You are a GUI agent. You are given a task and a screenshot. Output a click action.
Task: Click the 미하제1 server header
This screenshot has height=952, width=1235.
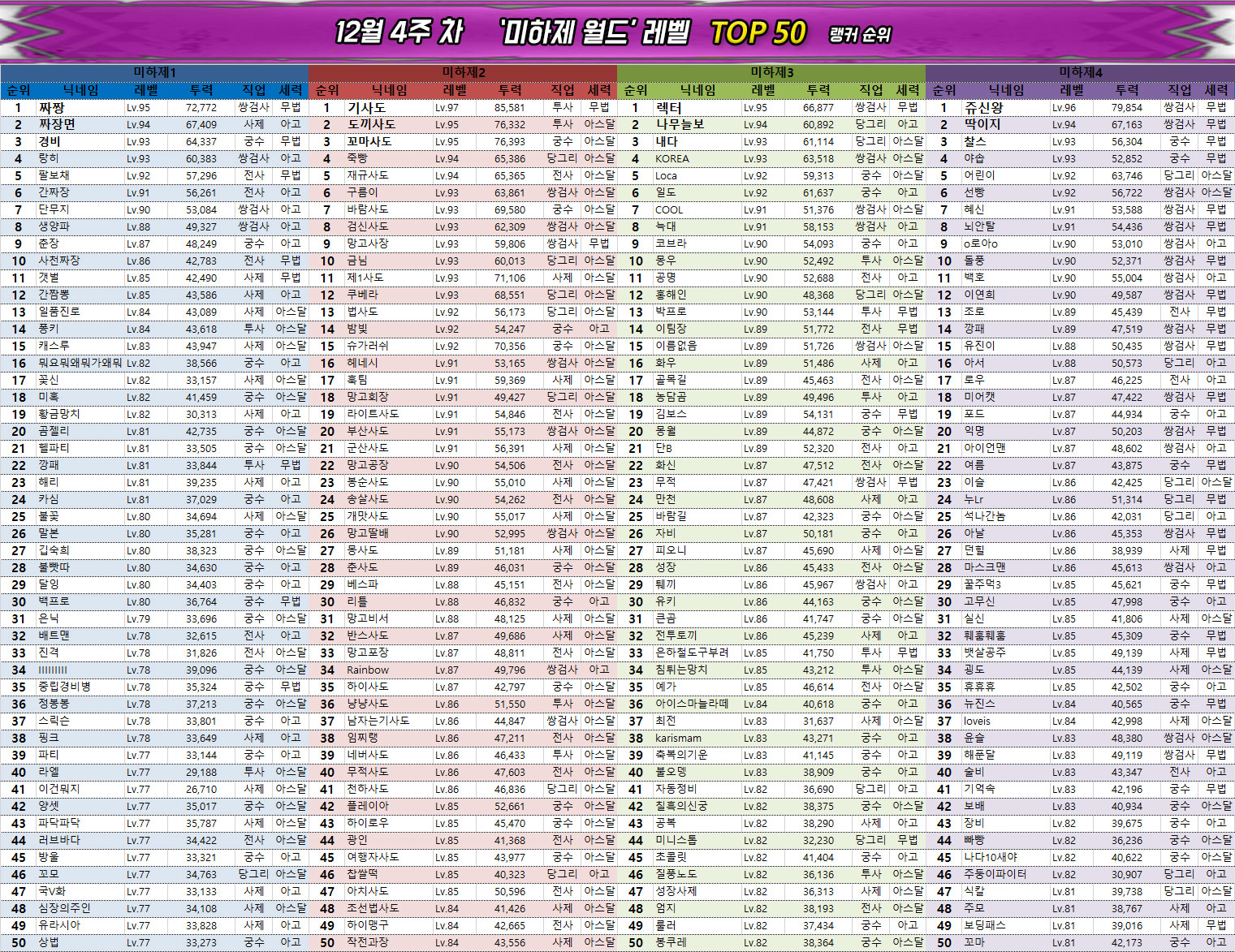(154, 72)
